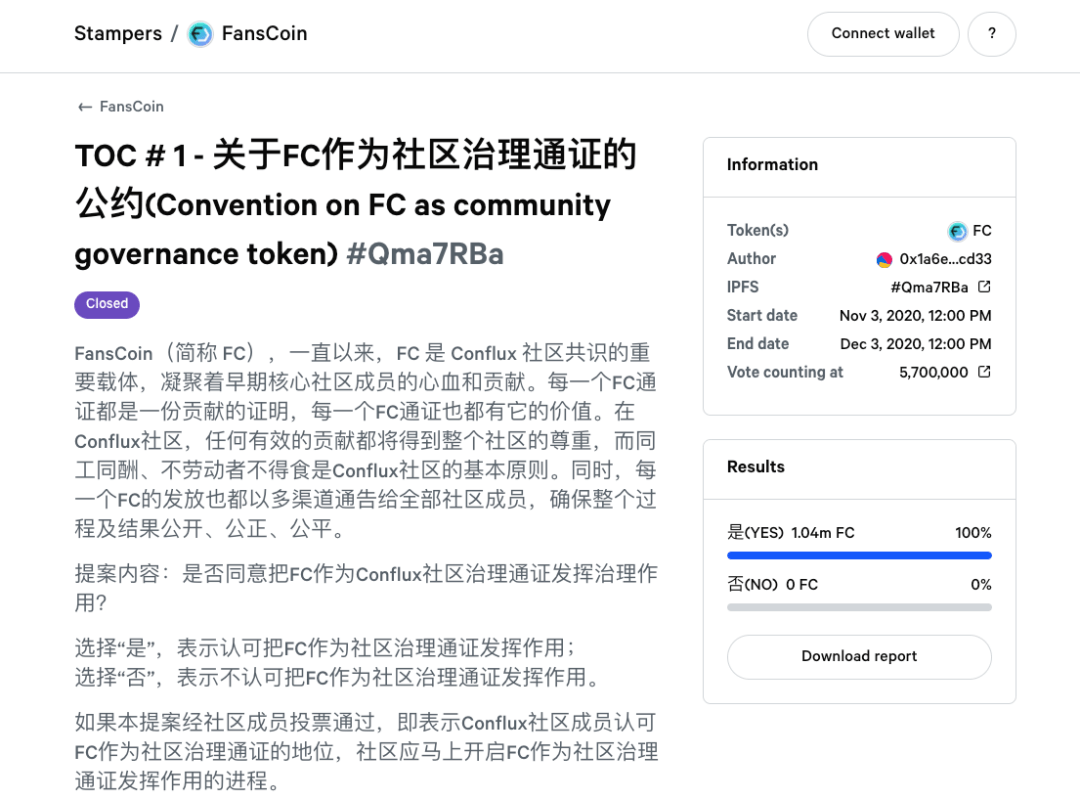Click the FC token icon in Information
Screen dimensions: 1080x799
pyautogui.click(x=957, y=231)
